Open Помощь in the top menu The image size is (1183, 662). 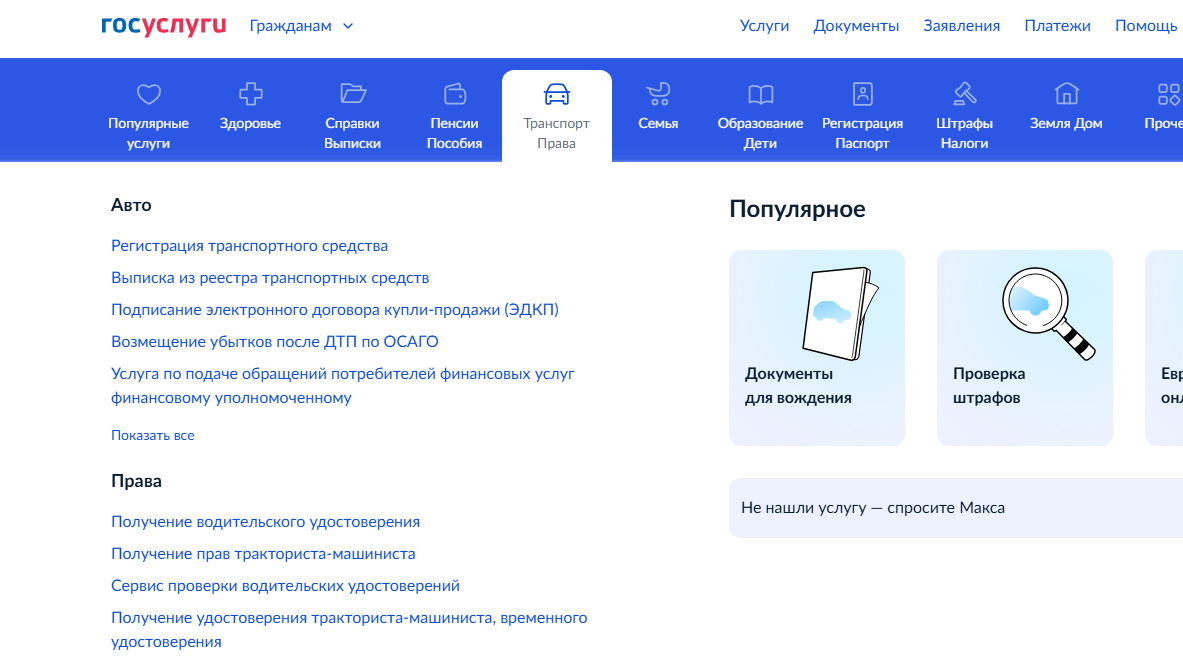pyautogui.click(x=1146, y=26)
